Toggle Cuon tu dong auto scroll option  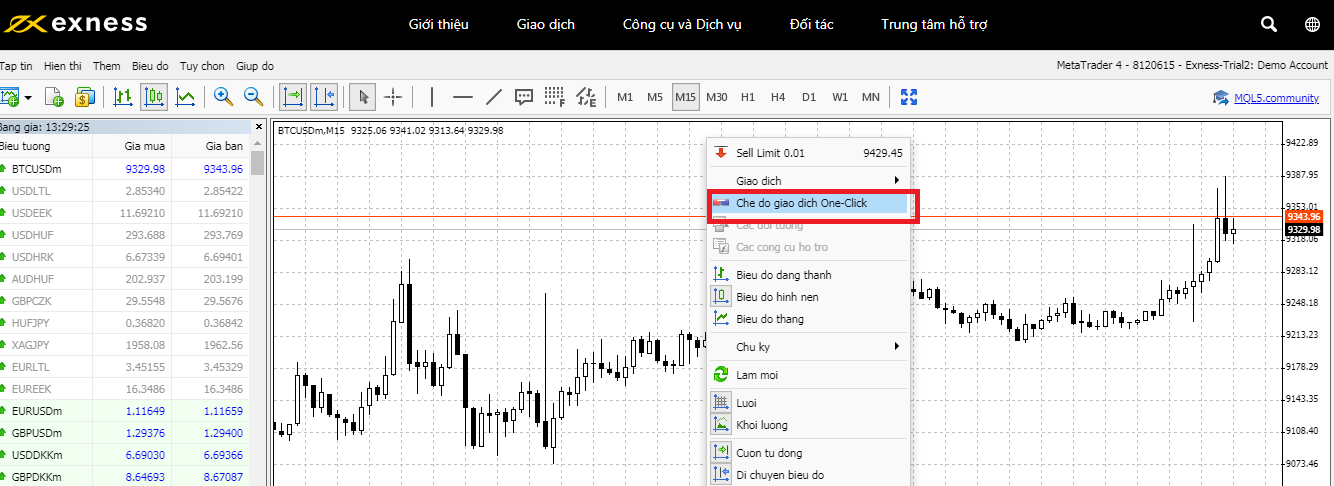pyautogui.click(x=768, y=453)
